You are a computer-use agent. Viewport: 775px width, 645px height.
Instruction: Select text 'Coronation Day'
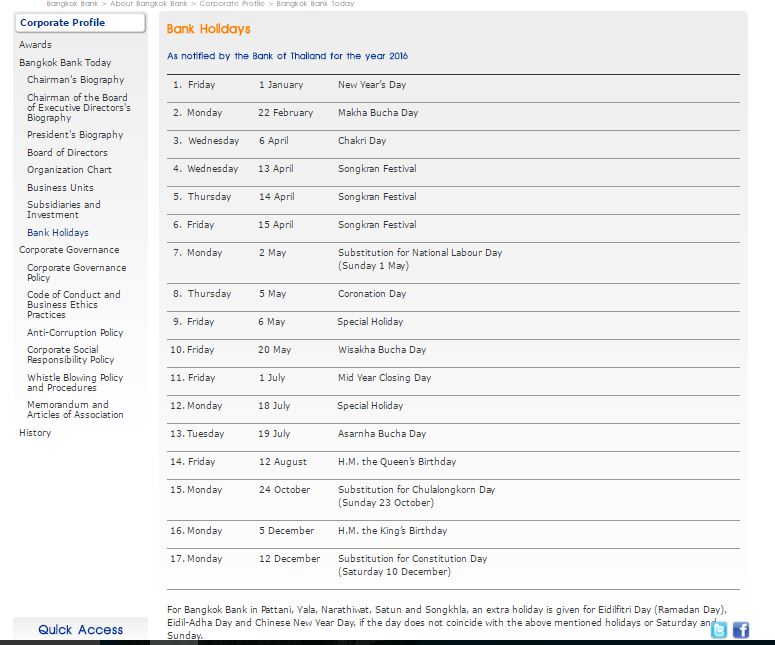tap(372, 294)
